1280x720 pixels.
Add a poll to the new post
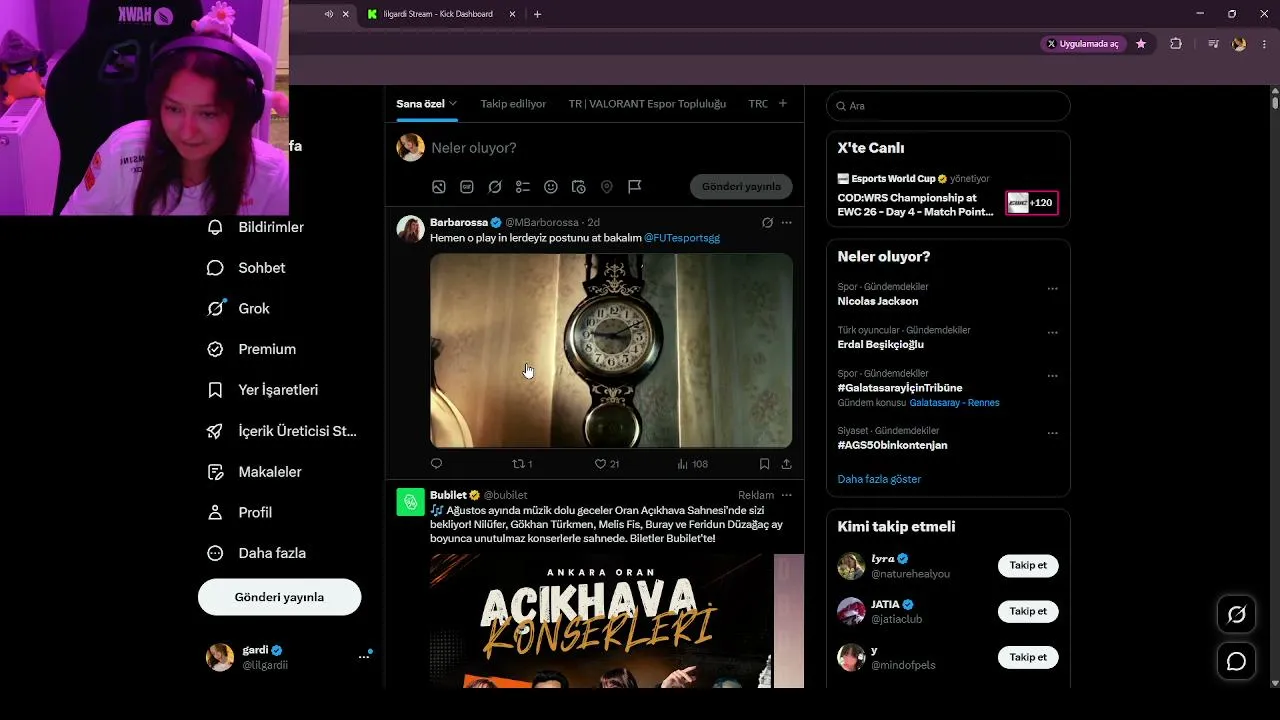522,187
